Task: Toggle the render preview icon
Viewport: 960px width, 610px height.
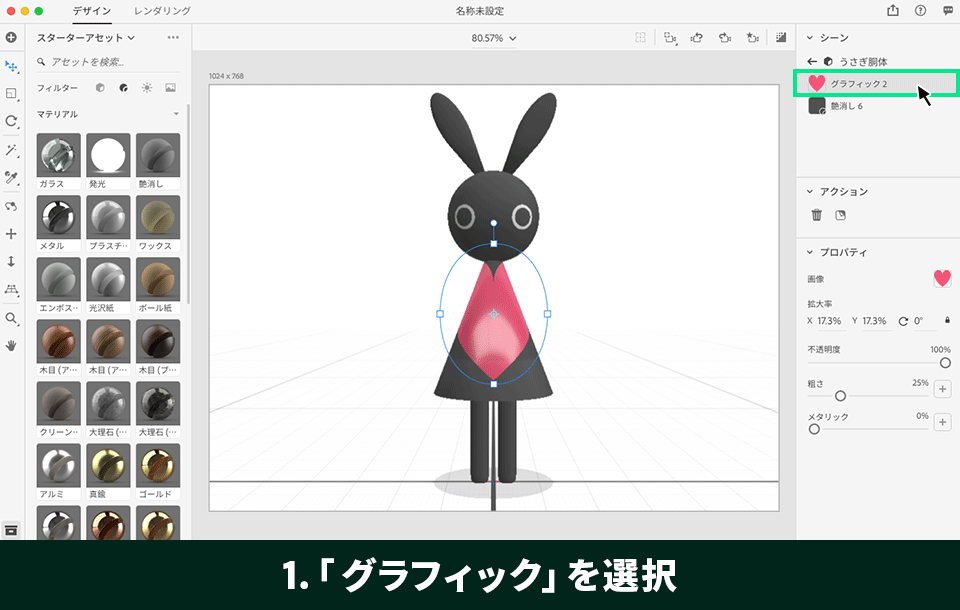Action: (x=780, y=38)
